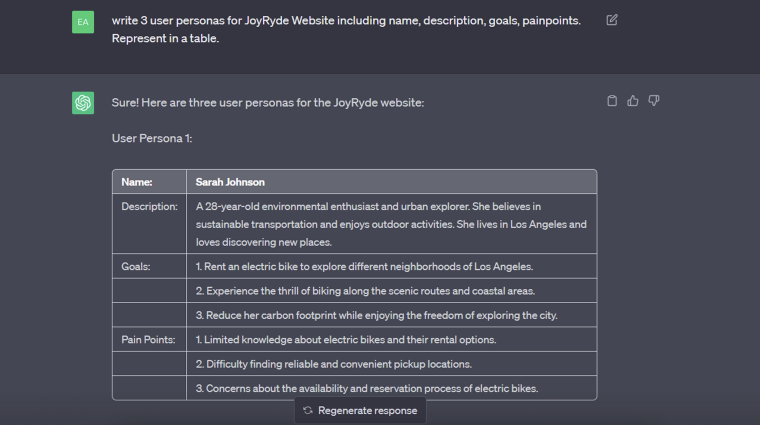Click the Regenerate response button
Image resolution: width=760 pixels, height=425 pixels.
pyautogui.click(x=360, y=410)
